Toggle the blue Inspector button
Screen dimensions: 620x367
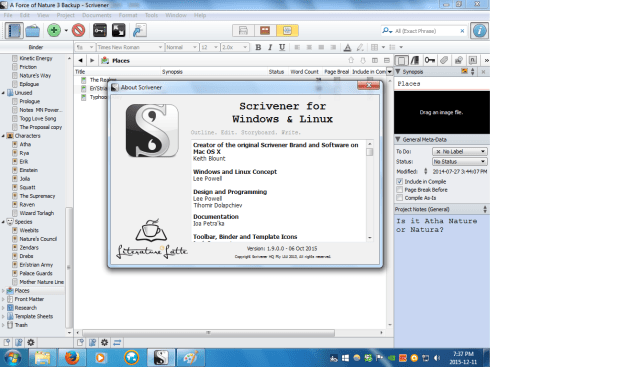(x=479, y=30)
